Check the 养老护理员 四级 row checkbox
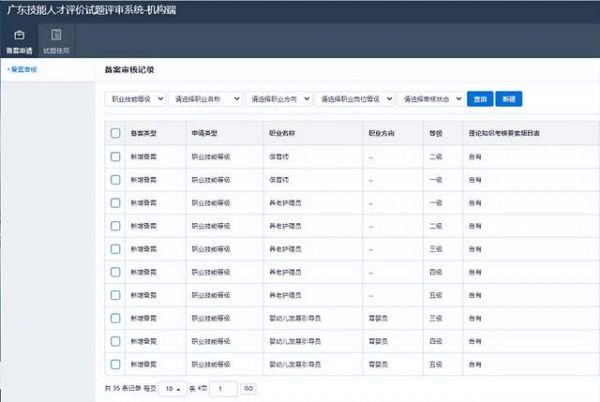This screenshot has width=600, height=402. coord(115,272)
